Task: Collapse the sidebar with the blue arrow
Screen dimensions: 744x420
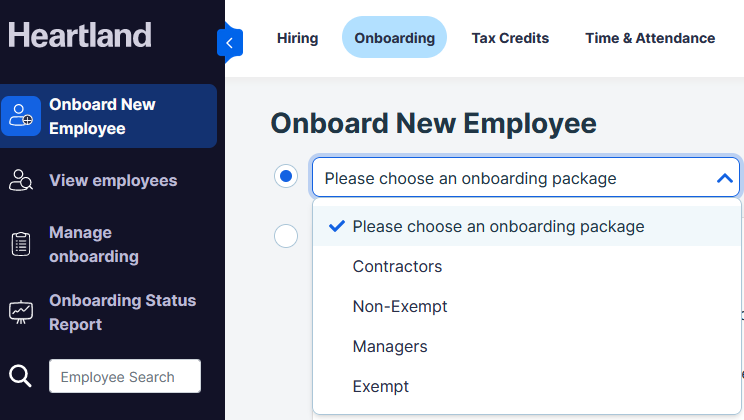Action: [x=230, y=43]
